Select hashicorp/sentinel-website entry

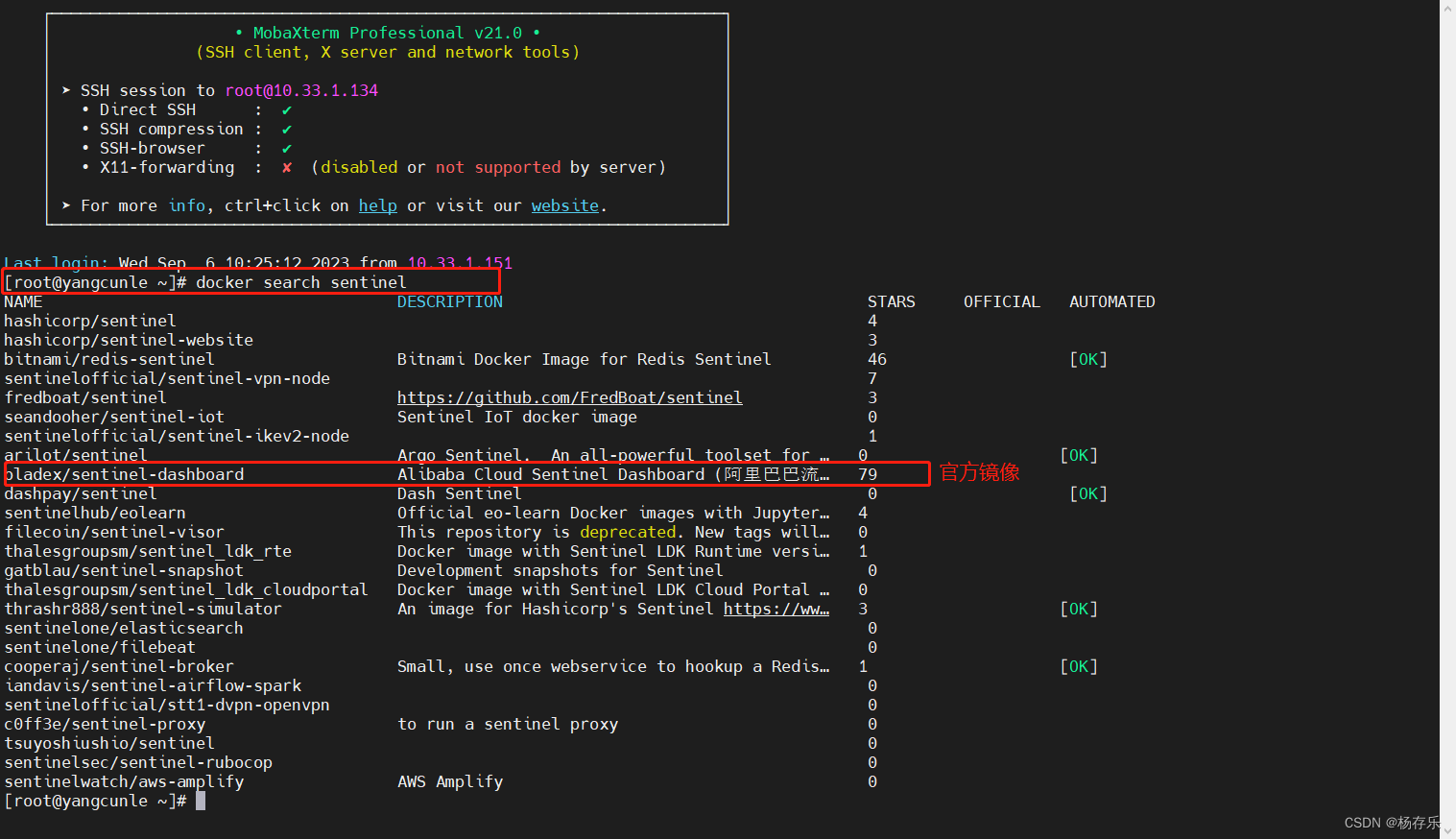pos(129,340)
